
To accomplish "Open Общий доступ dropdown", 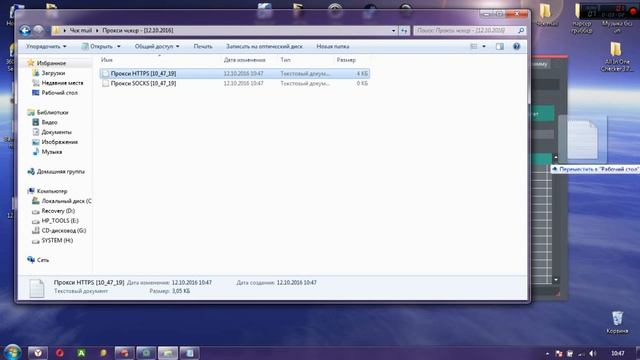I will [x=157, y=47].
